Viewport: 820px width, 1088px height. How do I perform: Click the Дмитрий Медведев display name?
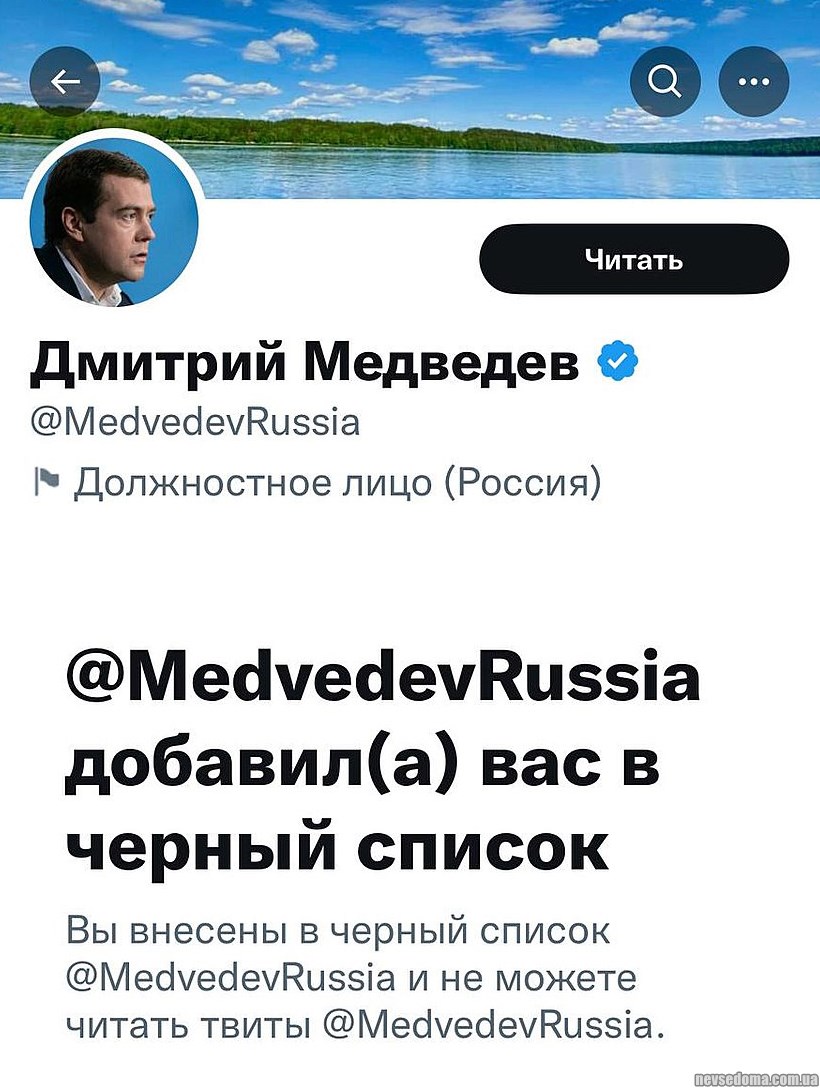click(x=305, y=364)
